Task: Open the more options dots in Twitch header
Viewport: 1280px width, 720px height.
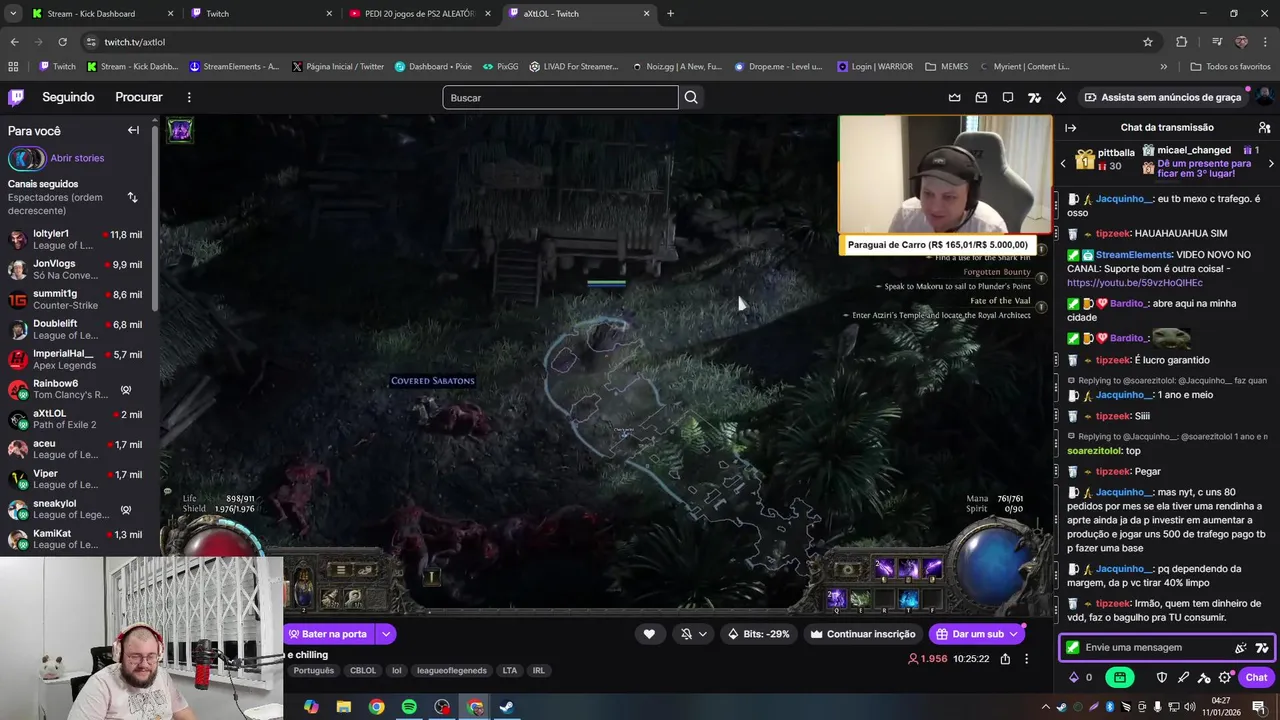Action: click(189, 97)
